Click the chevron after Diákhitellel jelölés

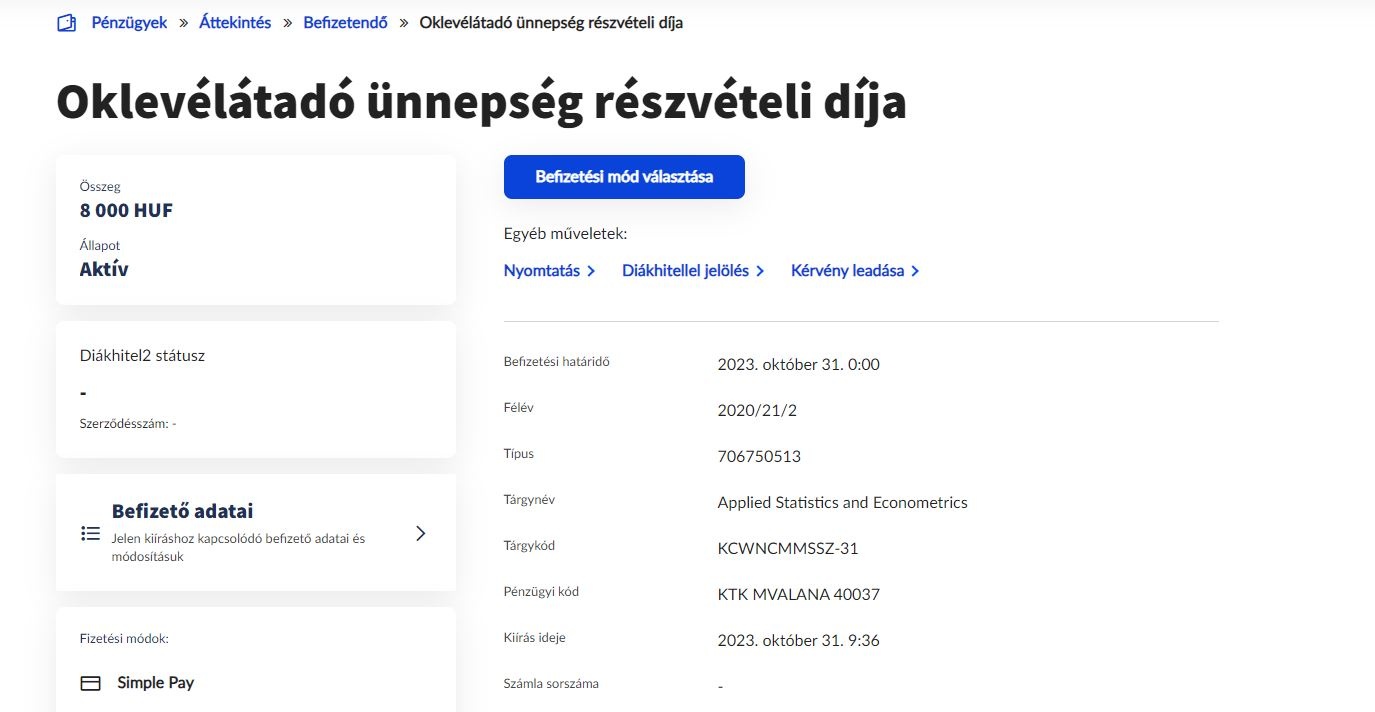click(760, 271)
